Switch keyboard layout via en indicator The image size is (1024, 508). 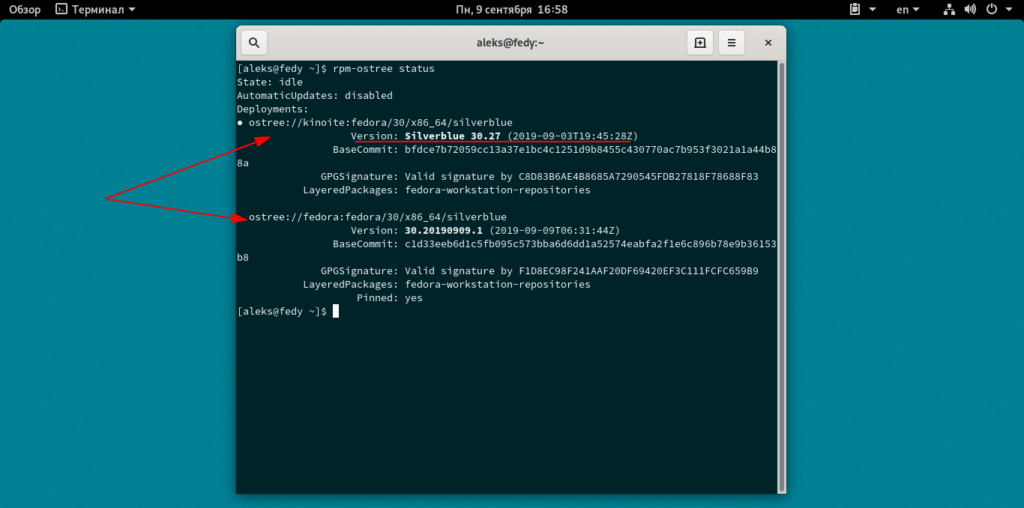pos(908,10)
